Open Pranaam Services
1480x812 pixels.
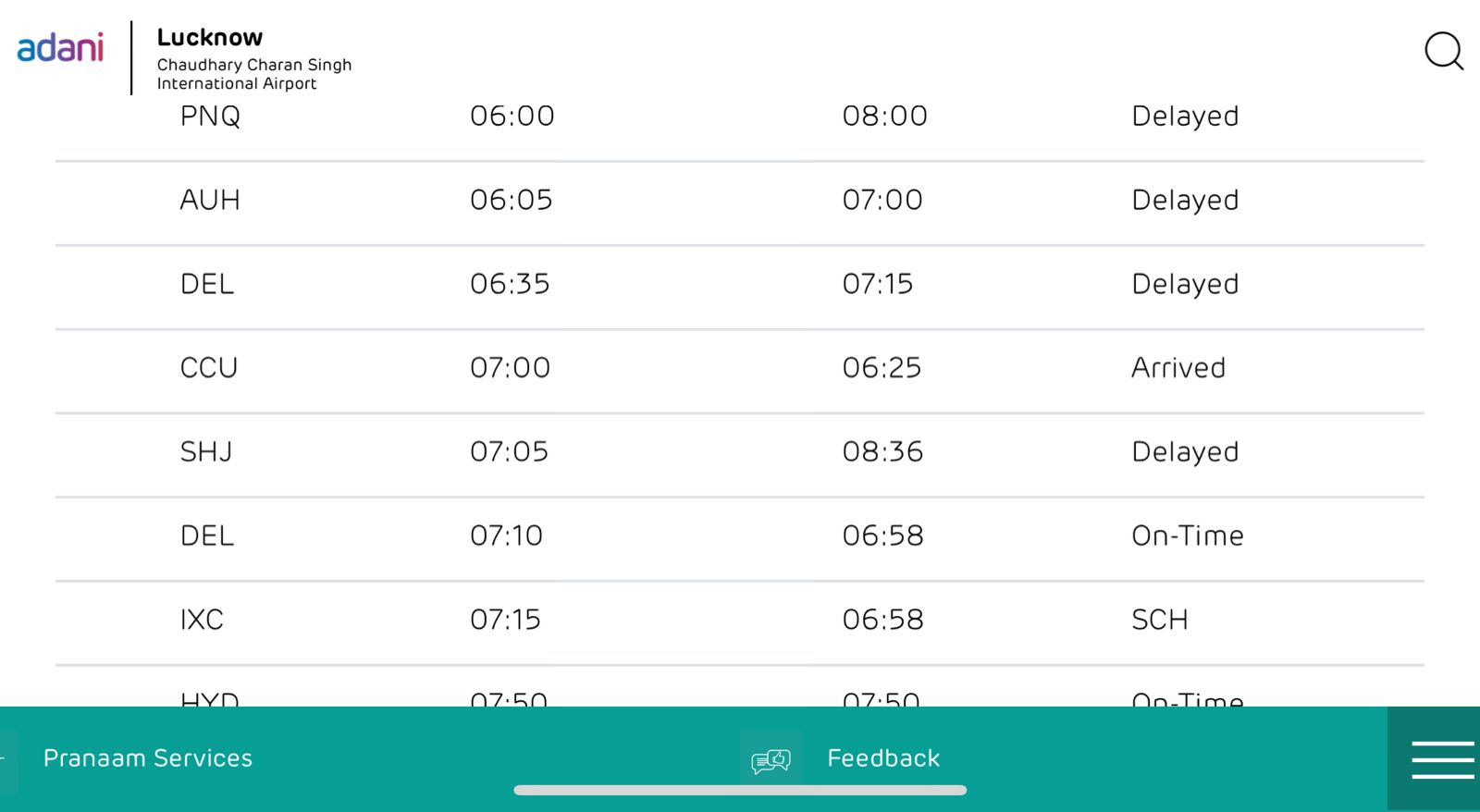pos(148,758)
